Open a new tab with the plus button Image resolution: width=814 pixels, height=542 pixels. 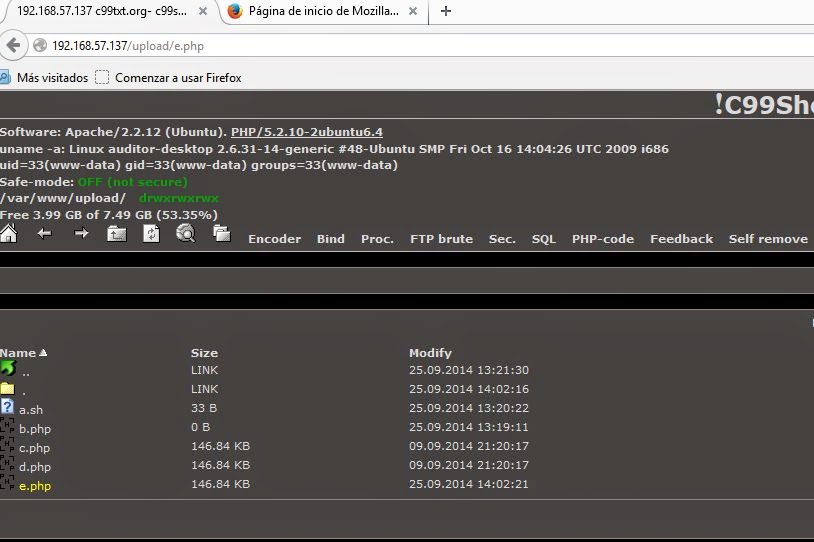click(445, 11)
